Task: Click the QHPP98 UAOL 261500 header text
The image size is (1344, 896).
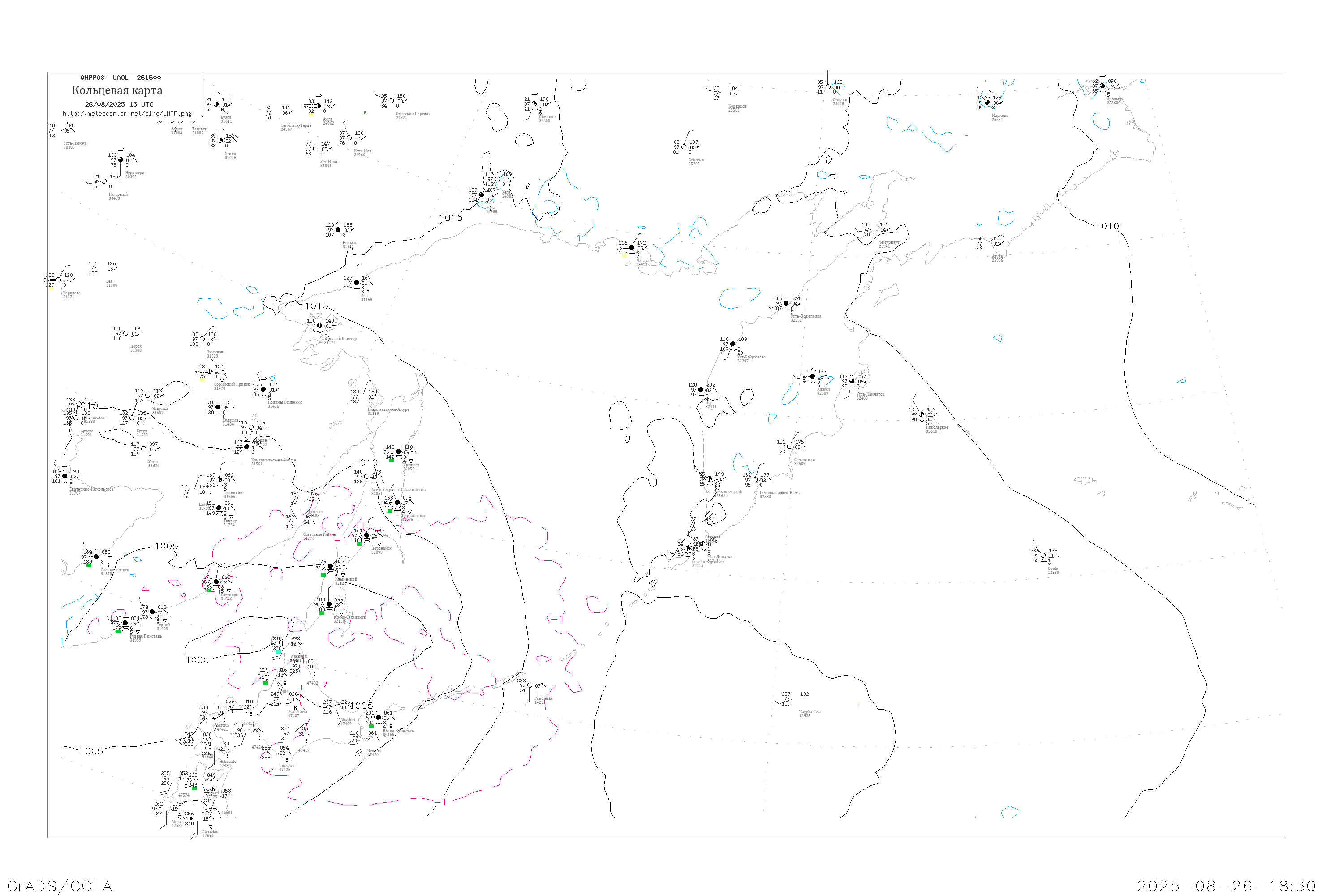Action: [121, 78]
